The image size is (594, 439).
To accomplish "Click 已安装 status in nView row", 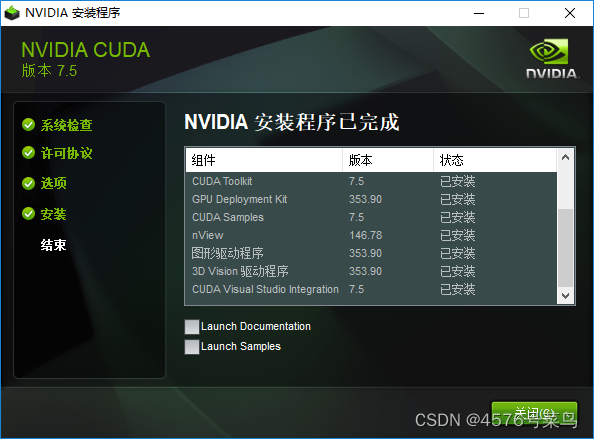I will (458, 235).
